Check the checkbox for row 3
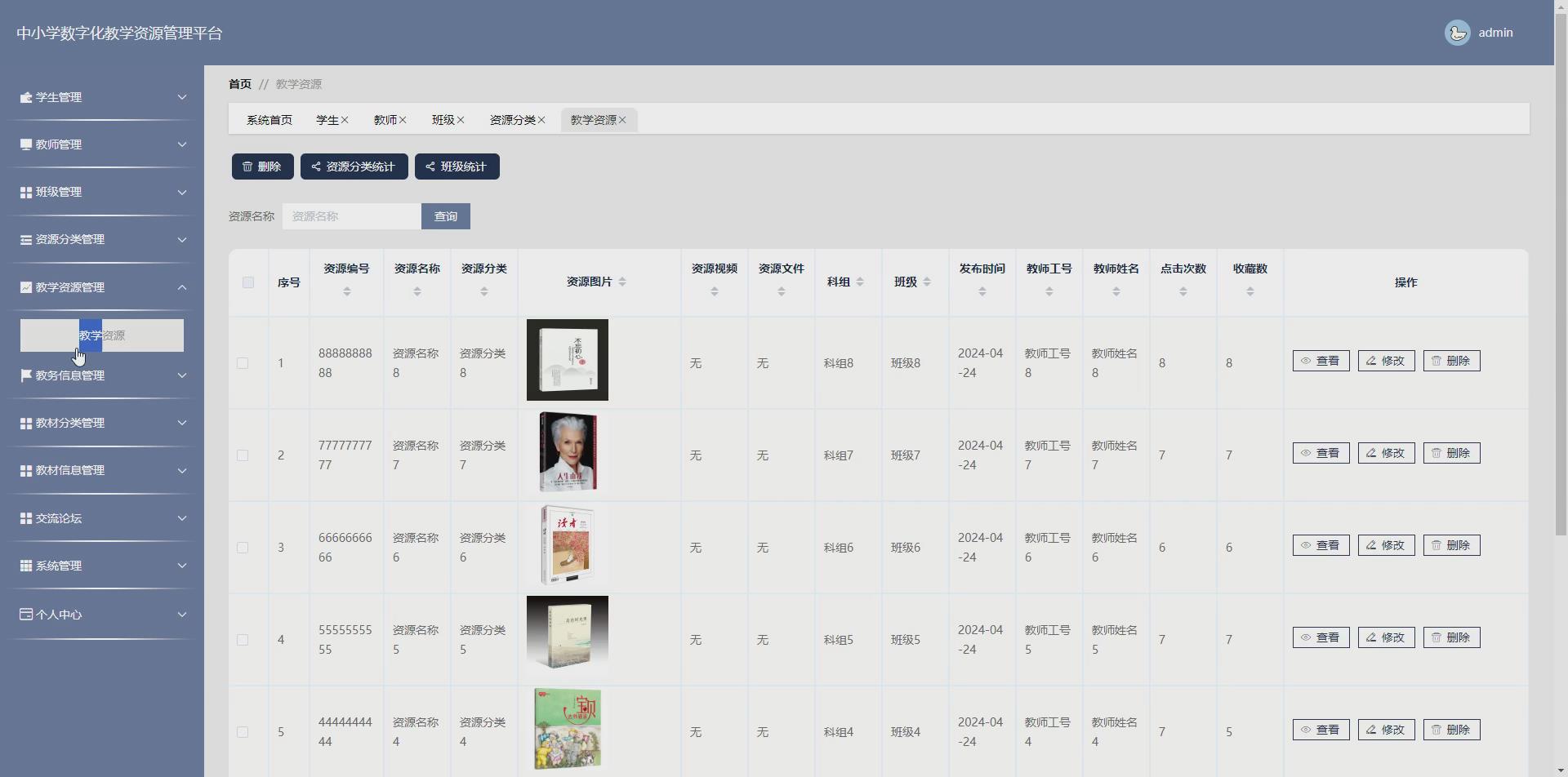Viewport: 1568px width, 777px height. tap(243, 548)
